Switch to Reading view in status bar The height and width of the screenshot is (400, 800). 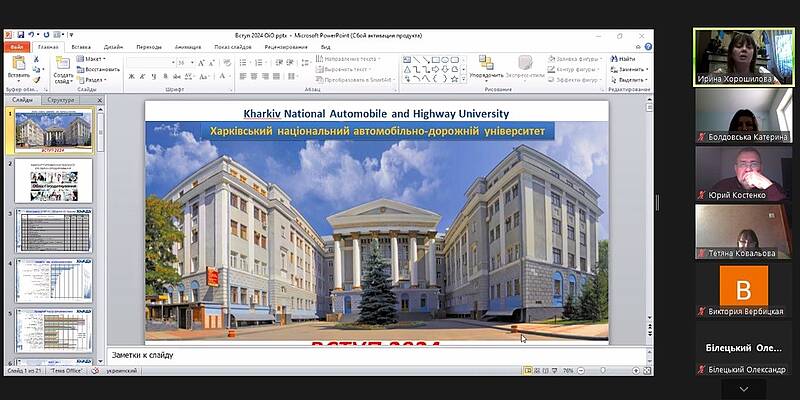click(546, 370)
